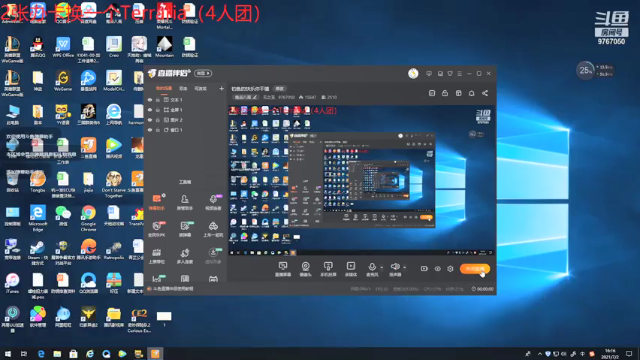The width and height of the screenshot is (640, 360).
Task: Toggle visibility of the 文本 1 source
Action: [150, 100]
